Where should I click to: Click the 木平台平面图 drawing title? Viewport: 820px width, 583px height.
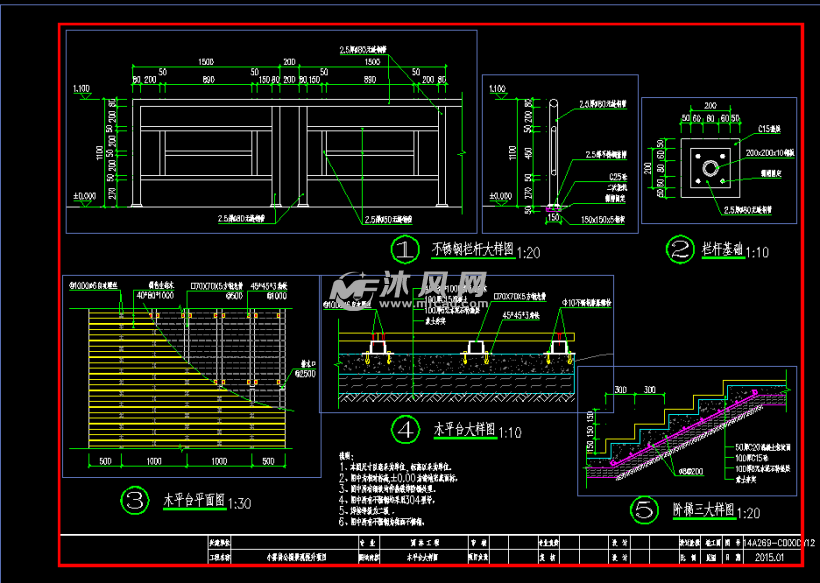(194, 500)
